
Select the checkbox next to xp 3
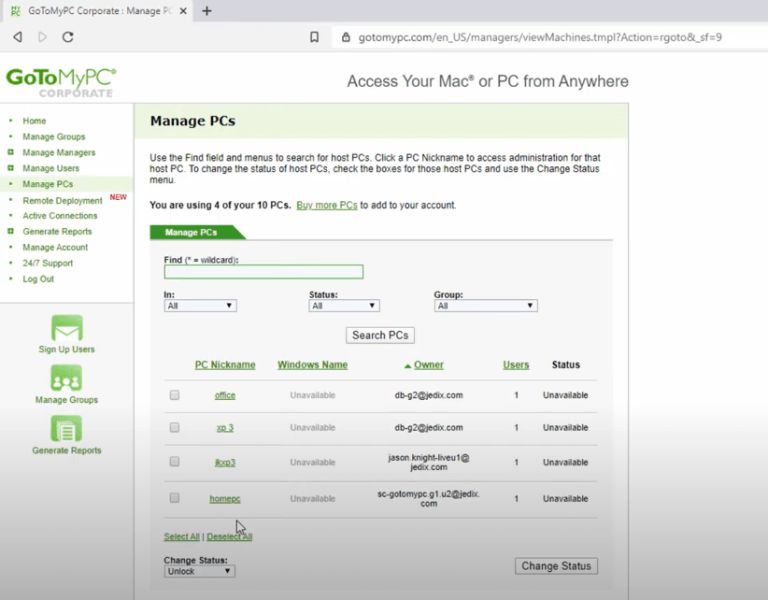pyautogui.click(x=174, y=427)
